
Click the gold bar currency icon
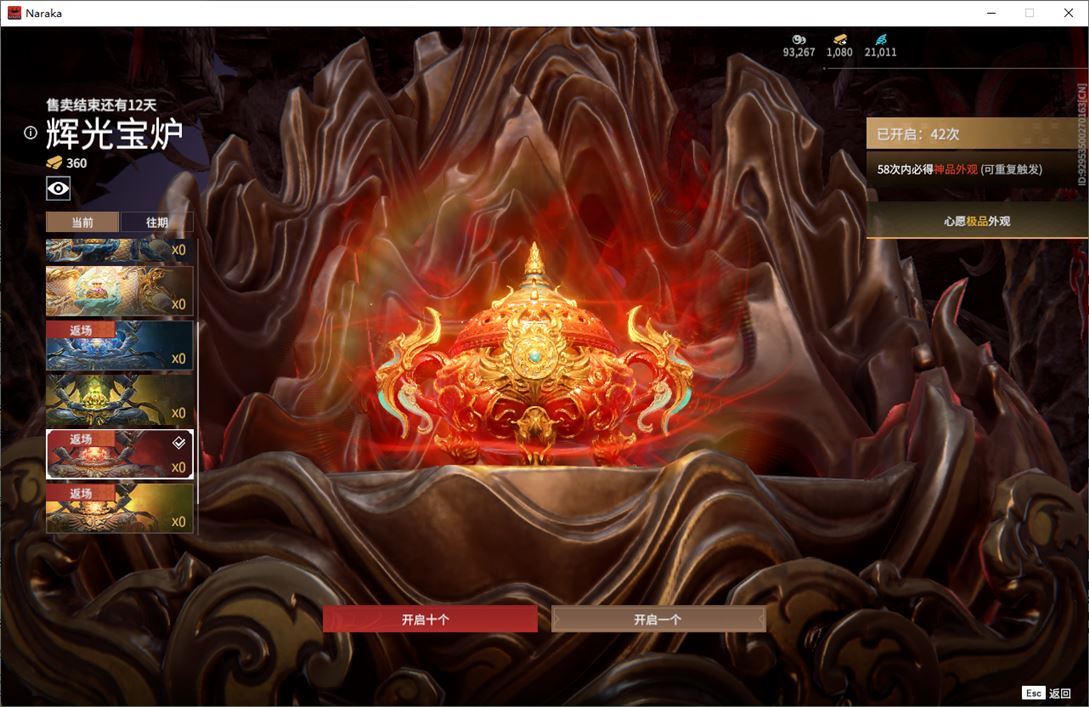840,40
